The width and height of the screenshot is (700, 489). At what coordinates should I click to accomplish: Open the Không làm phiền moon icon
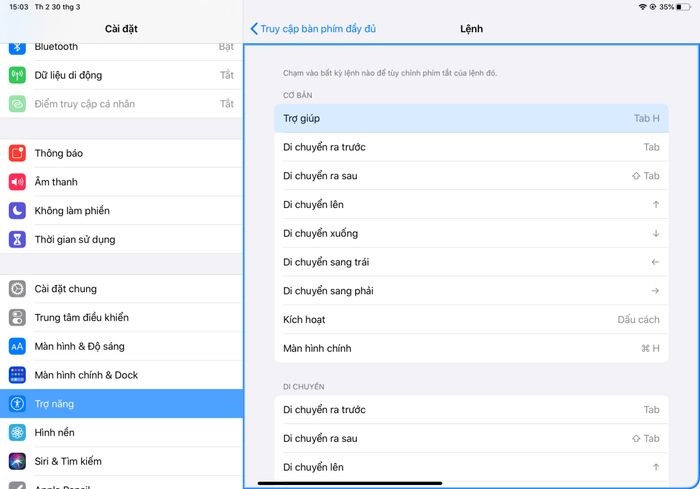coord(17,210)
